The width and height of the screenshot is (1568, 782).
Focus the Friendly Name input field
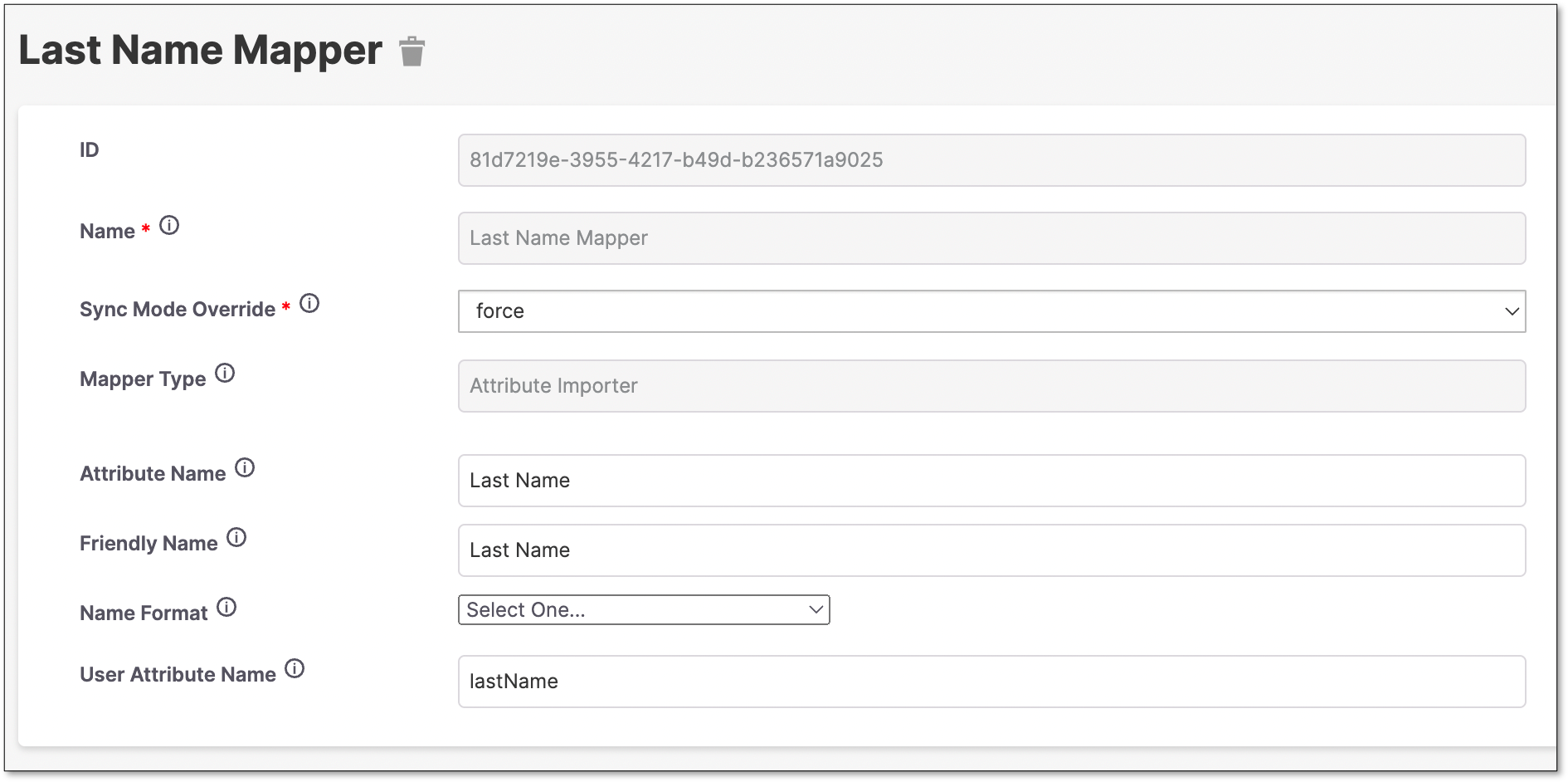coord(991,550)
